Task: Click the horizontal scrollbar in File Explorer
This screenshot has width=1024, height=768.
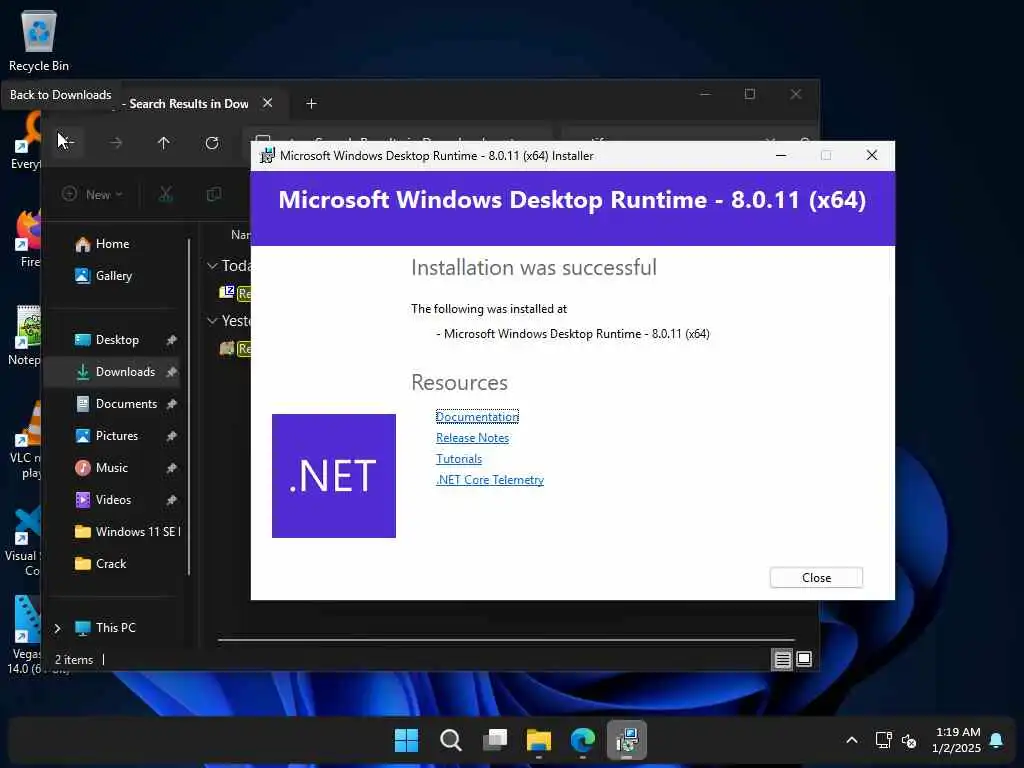Action: pos(506,640)
